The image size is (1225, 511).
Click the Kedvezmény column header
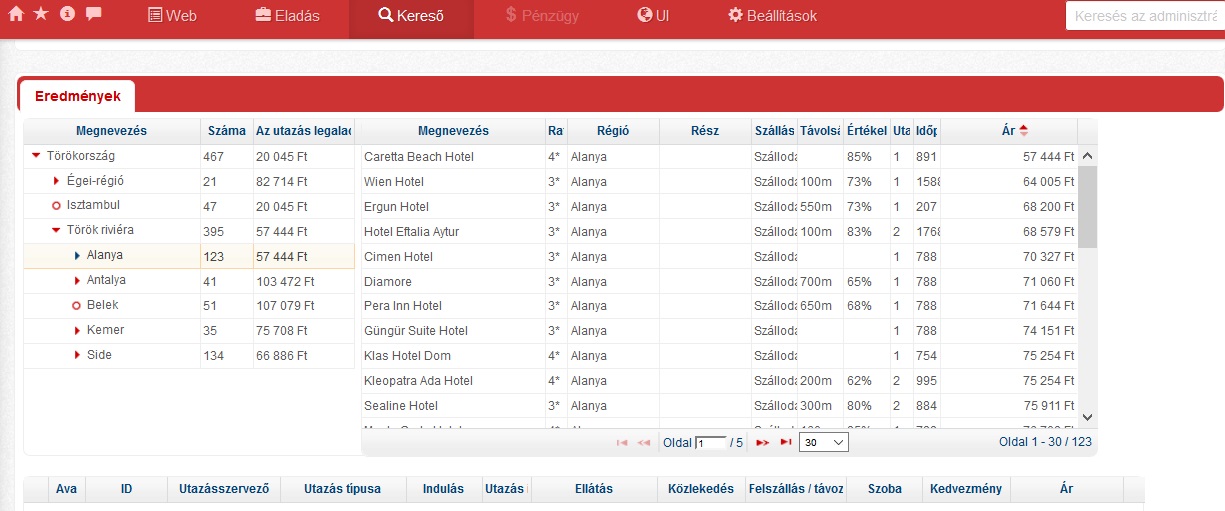click(966, 489)
